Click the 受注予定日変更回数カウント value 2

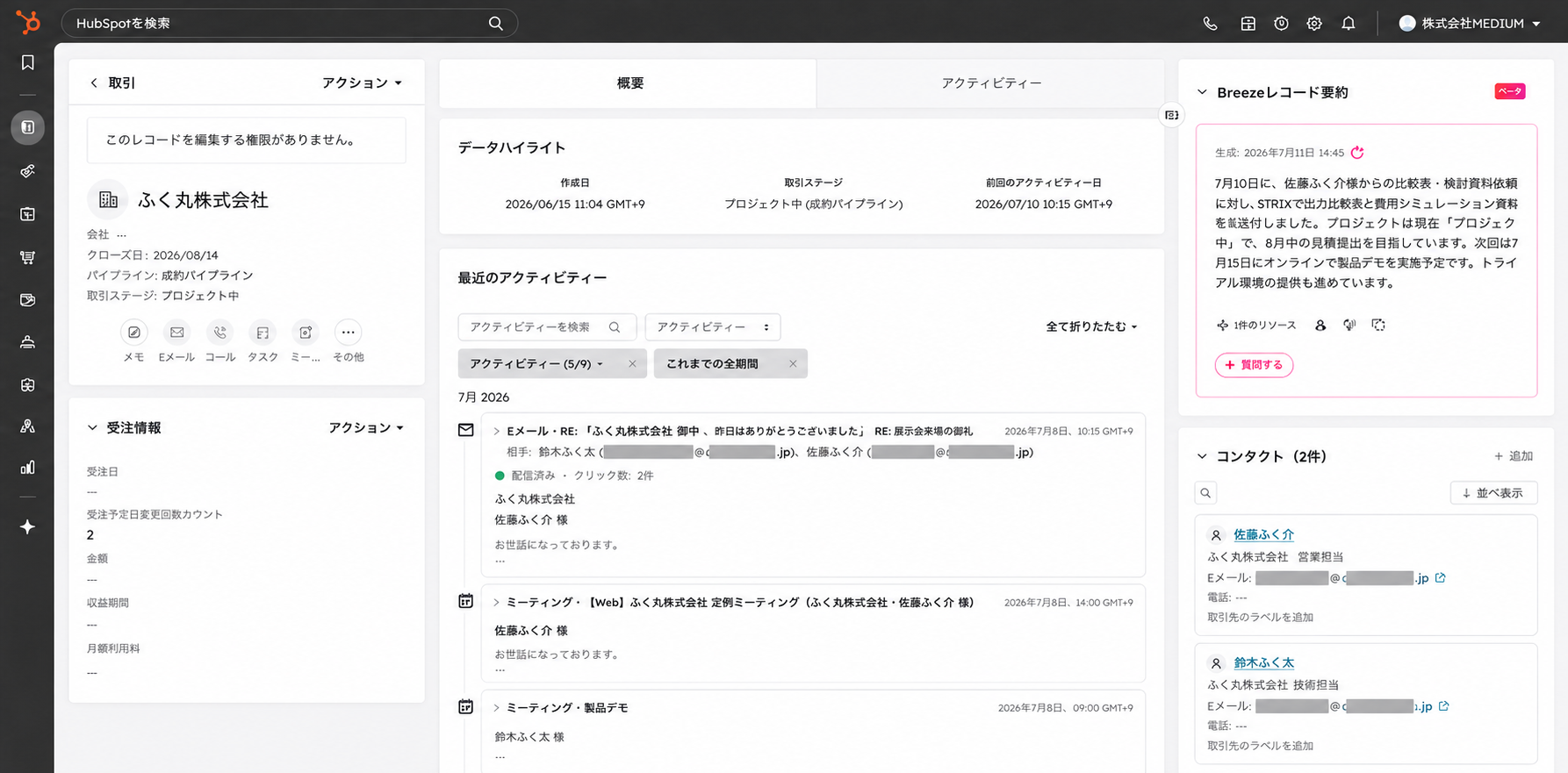coord(90,535)
